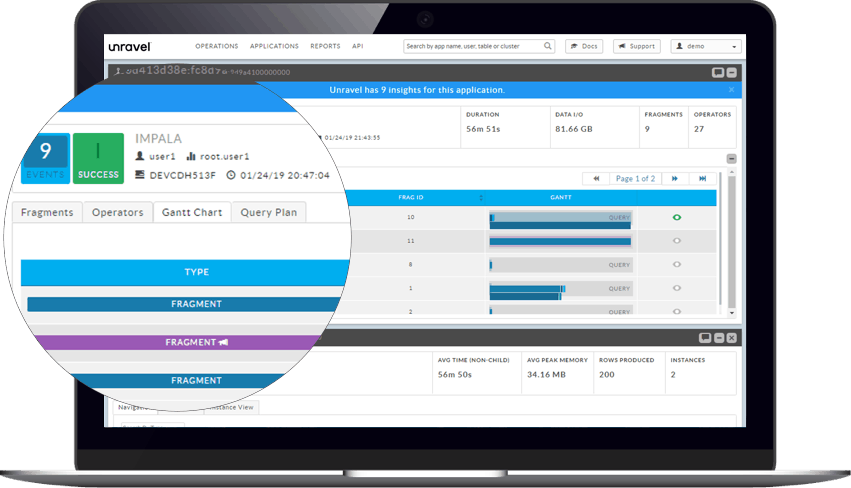Click the DEVCDH513F cluster icon
851x488 pixels.
139,175
